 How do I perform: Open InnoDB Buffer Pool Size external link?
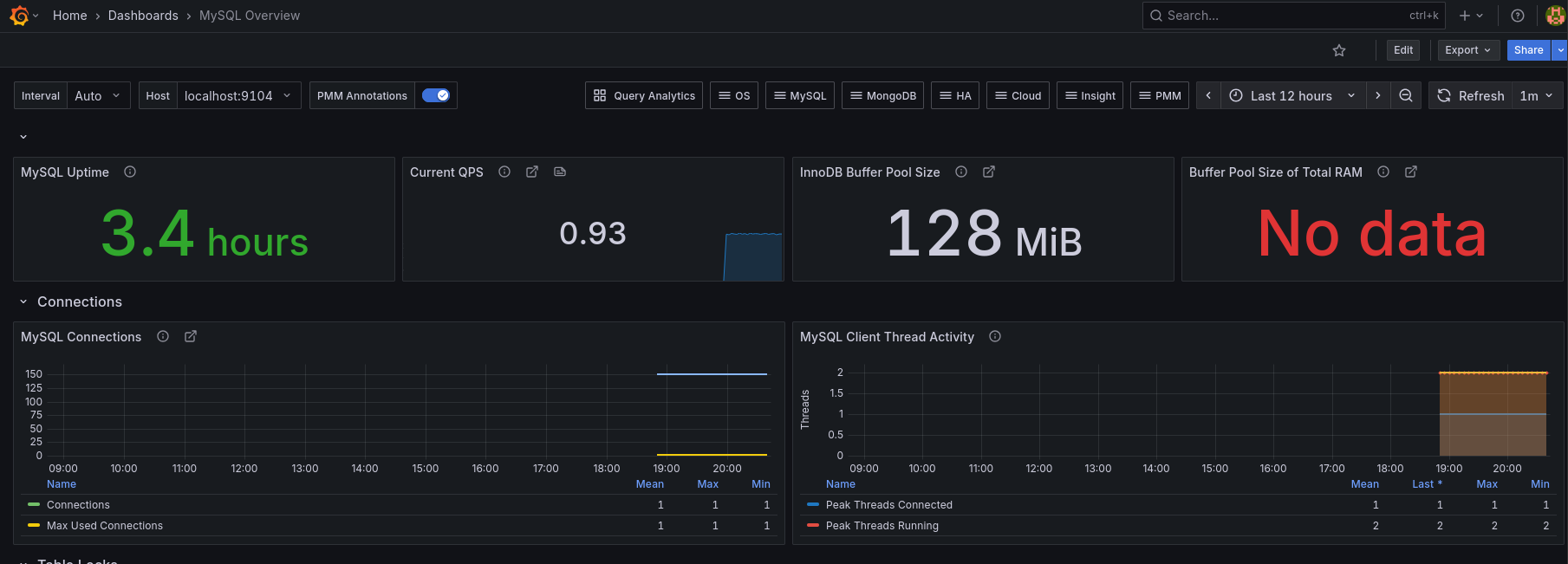tap(989, 172)
